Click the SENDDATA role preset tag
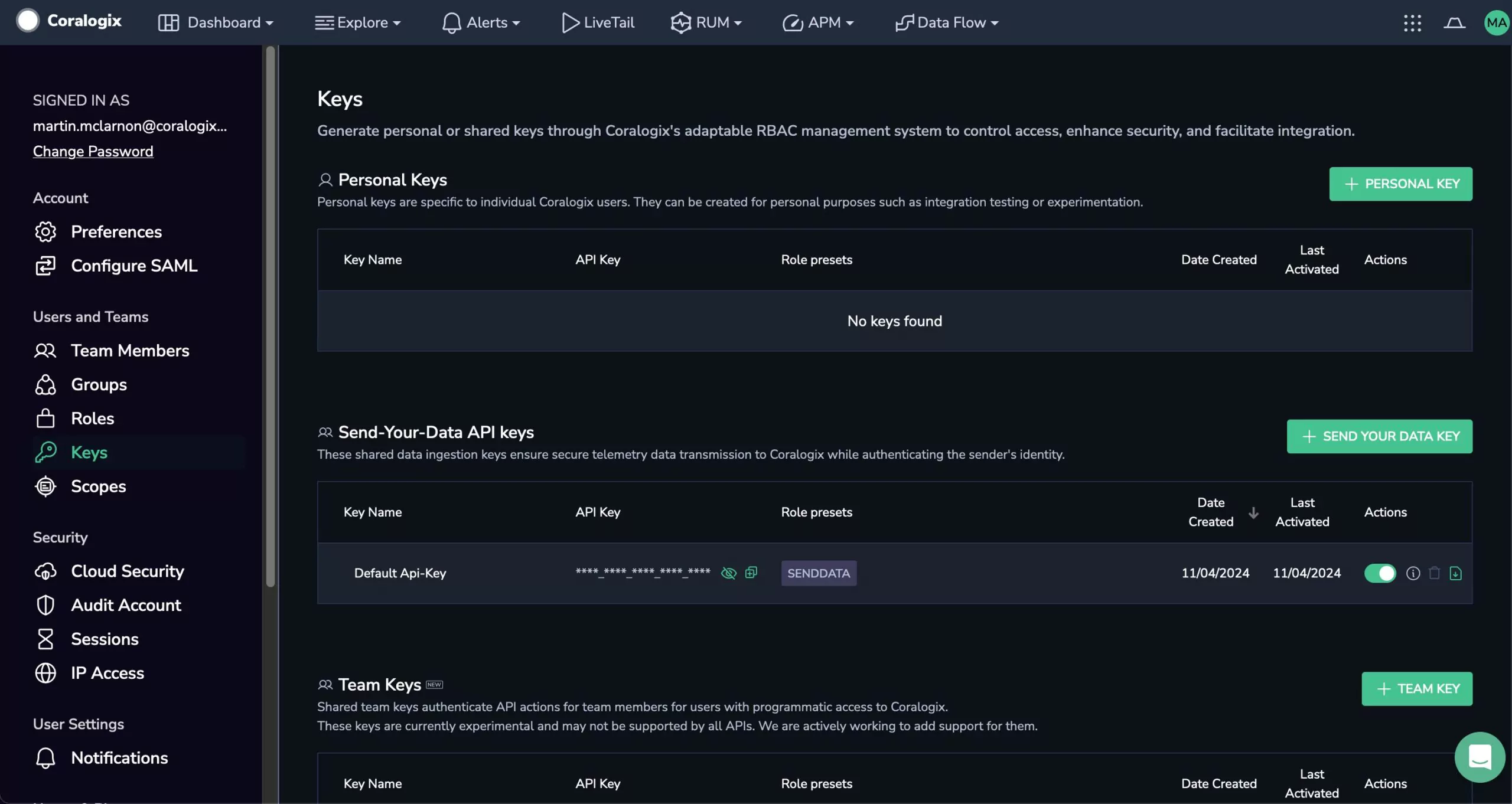The image size is (1512, 804). click(819, 574)
